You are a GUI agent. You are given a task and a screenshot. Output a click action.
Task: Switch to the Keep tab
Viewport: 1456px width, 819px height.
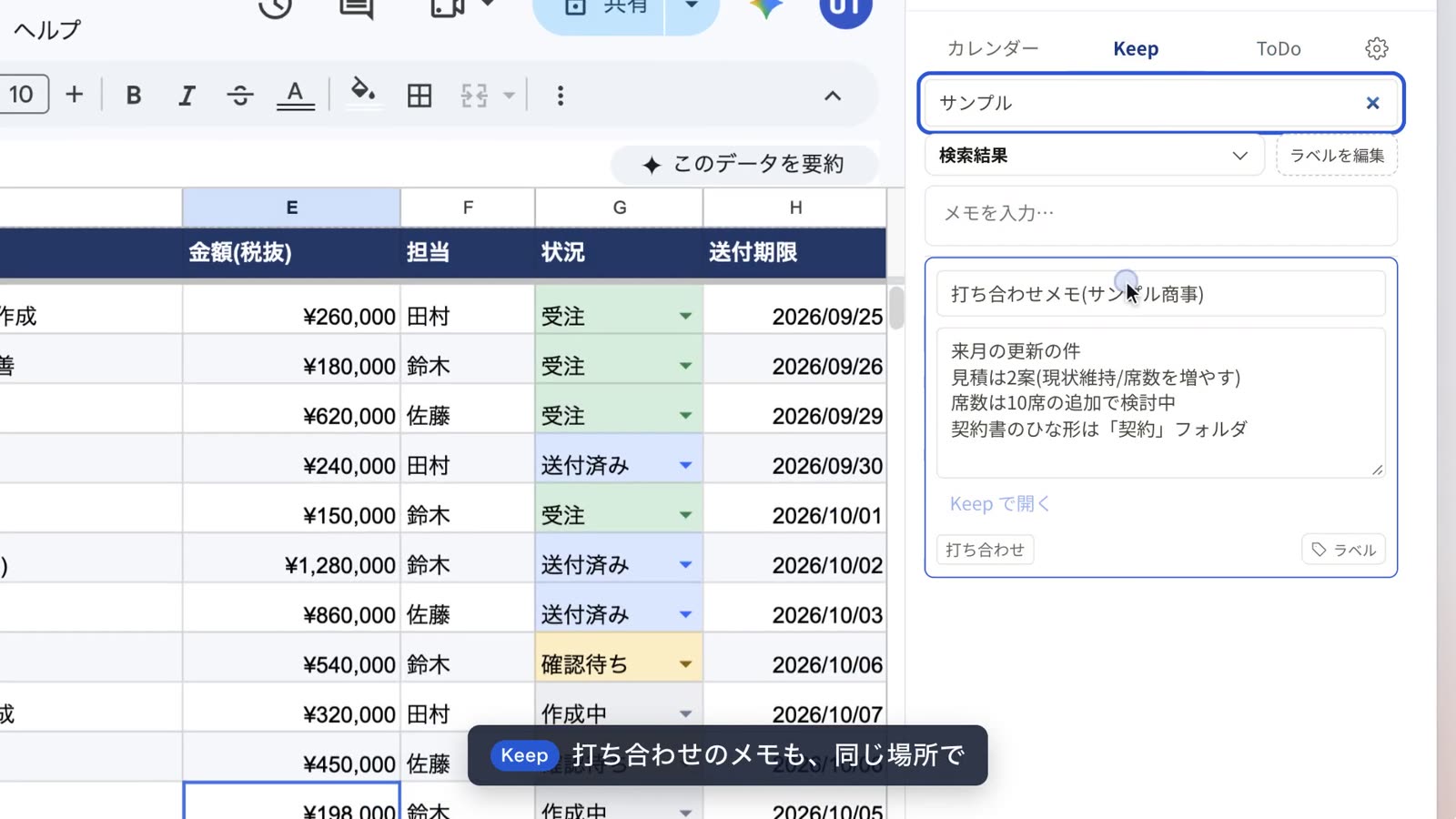pos(1136,48)
